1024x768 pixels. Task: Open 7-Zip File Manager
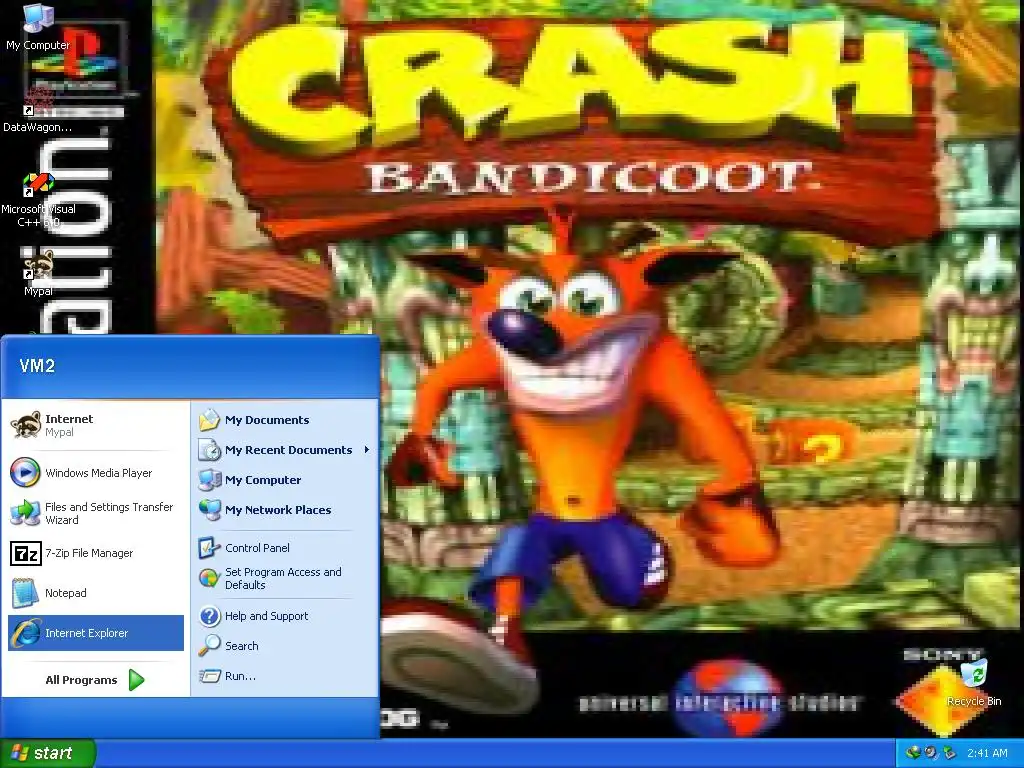point(96,553)
